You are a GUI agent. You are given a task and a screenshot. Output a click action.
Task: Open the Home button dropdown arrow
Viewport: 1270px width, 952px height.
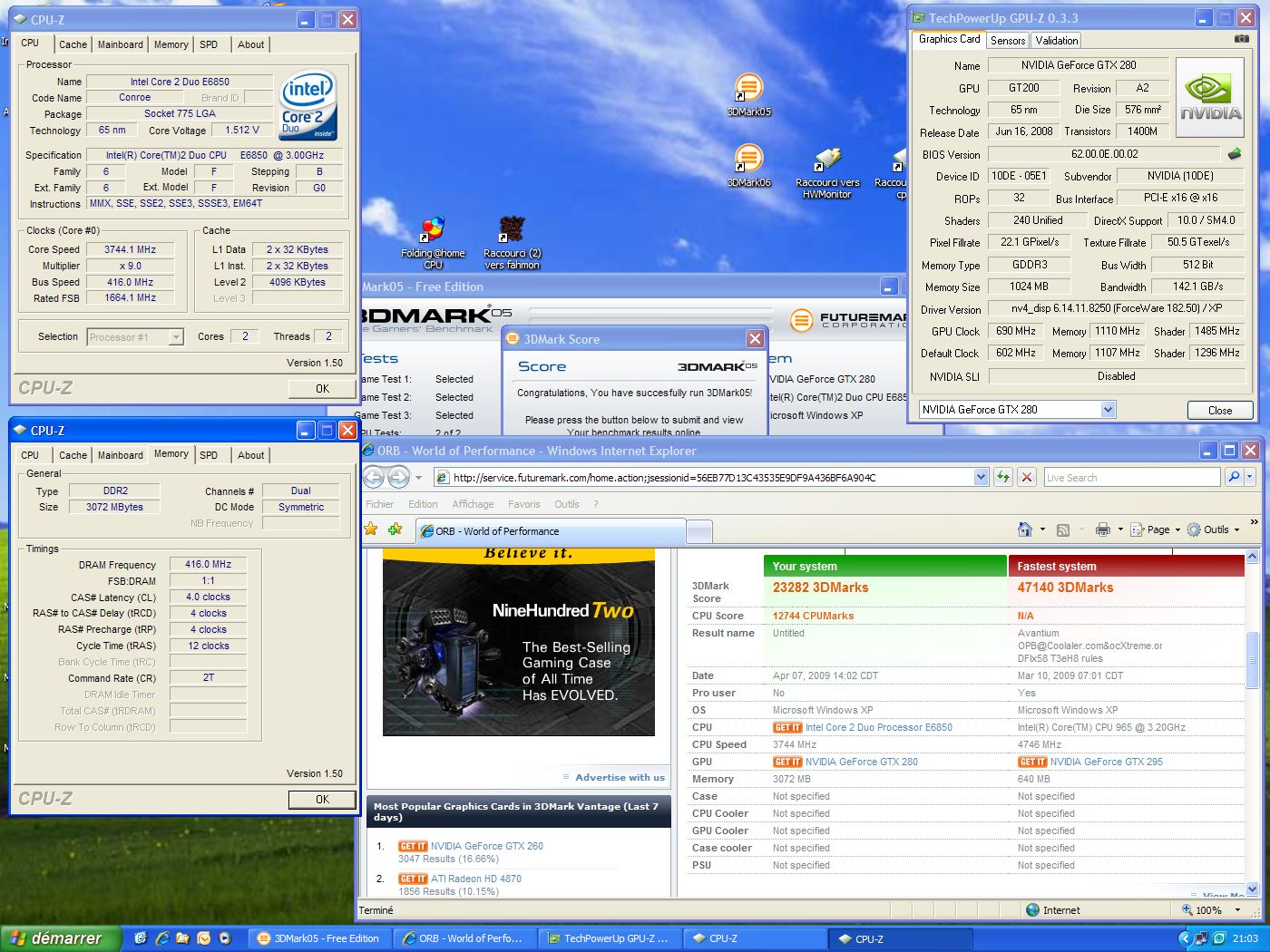click(1041, 529)
